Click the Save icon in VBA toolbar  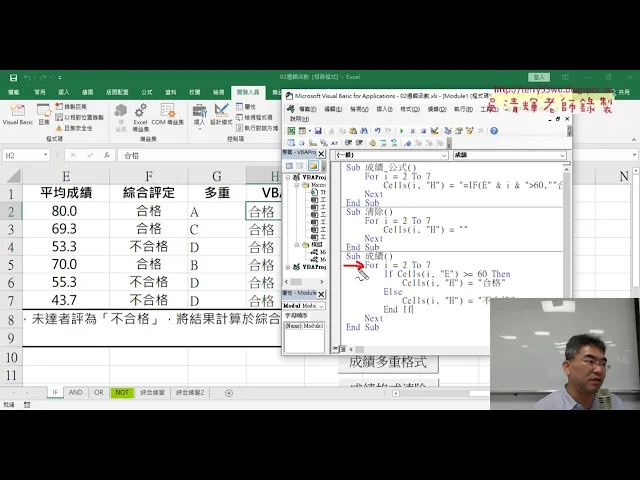[318, 131]
